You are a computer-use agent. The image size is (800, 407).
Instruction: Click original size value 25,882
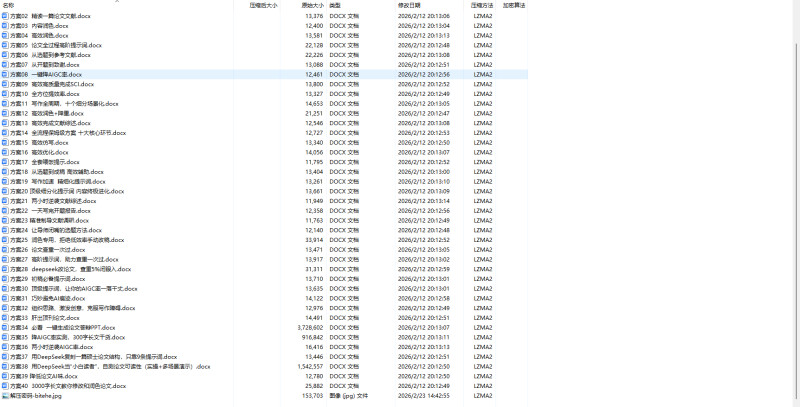coord(314,386)
